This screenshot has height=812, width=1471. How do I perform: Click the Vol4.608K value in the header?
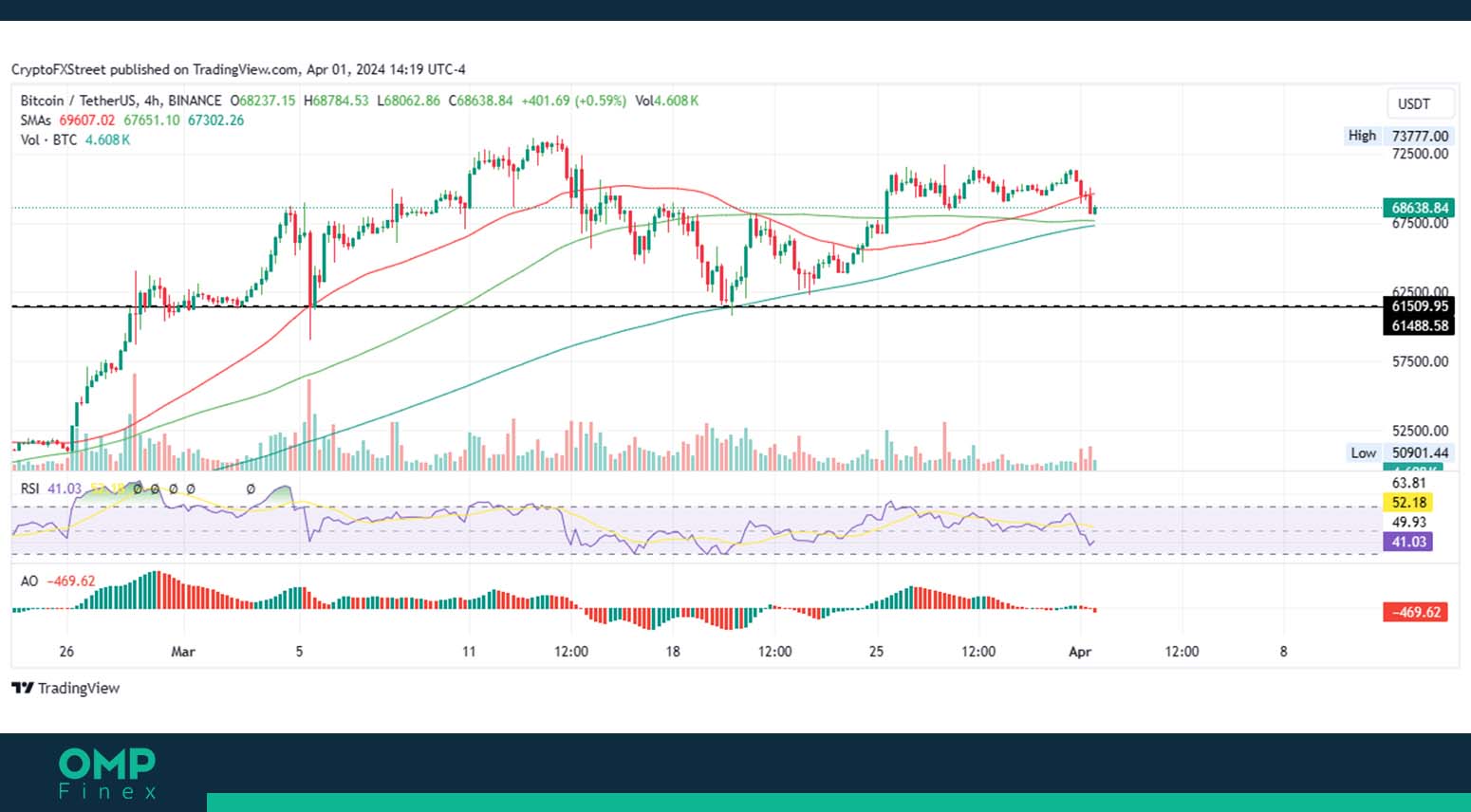coord(667,101)
